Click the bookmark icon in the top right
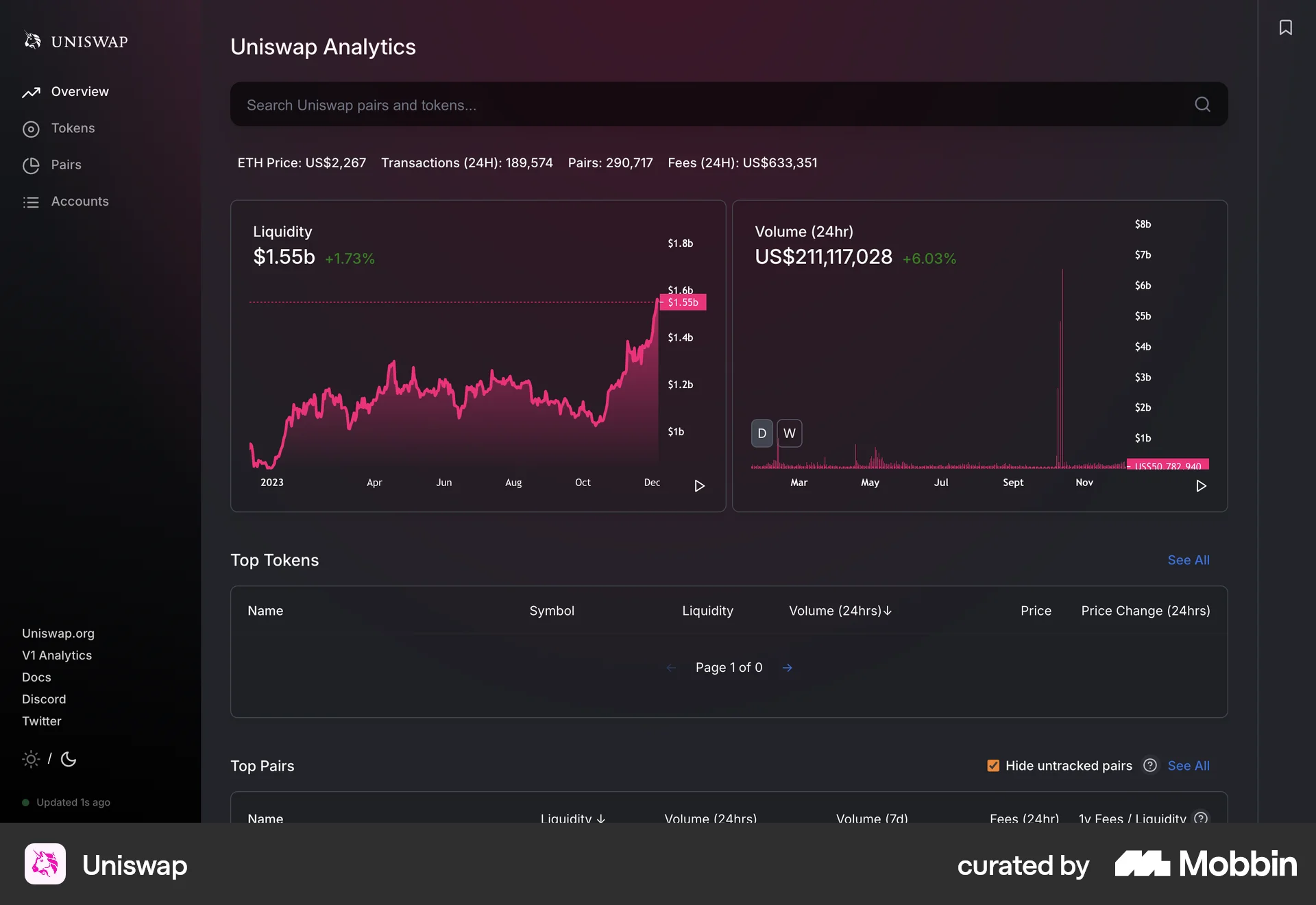This screenshot has width=1316, height=905. (x=1287, y=27)
